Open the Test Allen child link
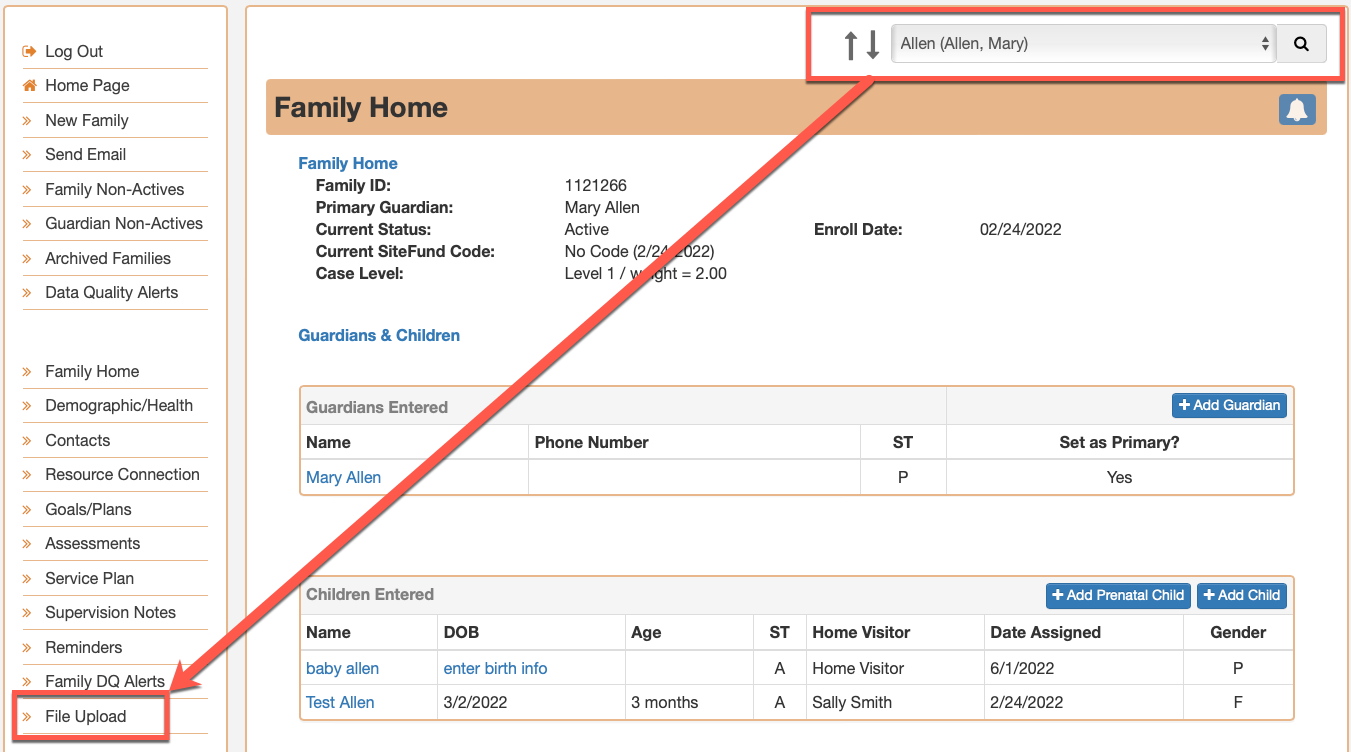This screenshot has height=752, width=1351. tap(340, 702)
